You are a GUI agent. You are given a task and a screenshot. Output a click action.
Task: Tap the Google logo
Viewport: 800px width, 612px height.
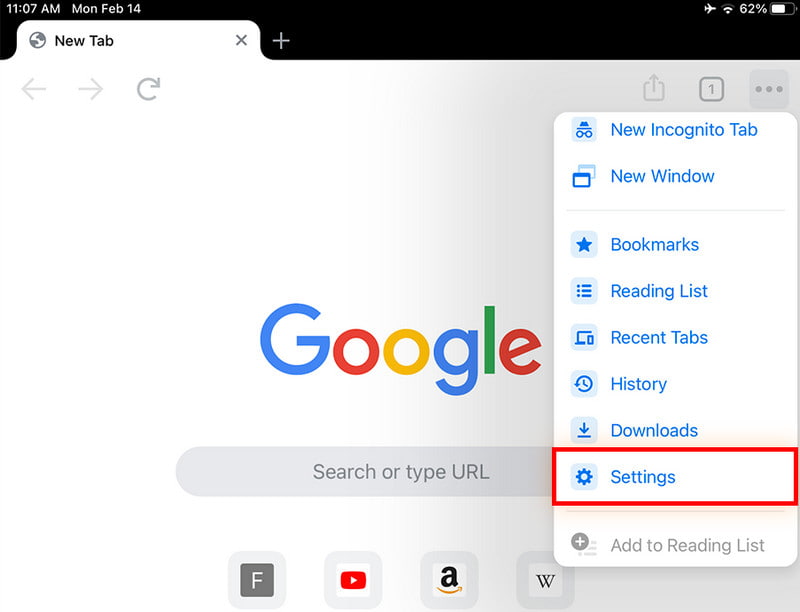(401, 349)
